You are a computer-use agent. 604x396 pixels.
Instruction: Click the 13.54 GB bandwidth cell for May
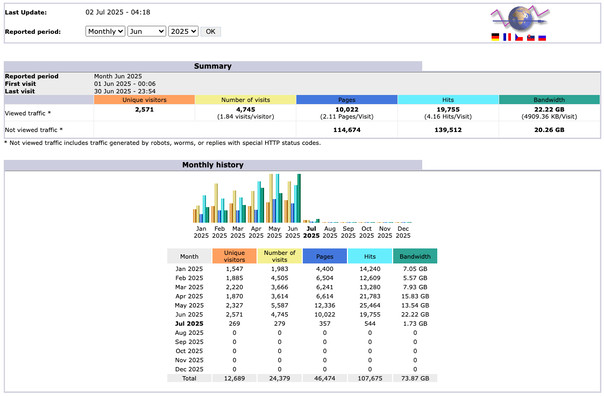[x=415, y=305]
